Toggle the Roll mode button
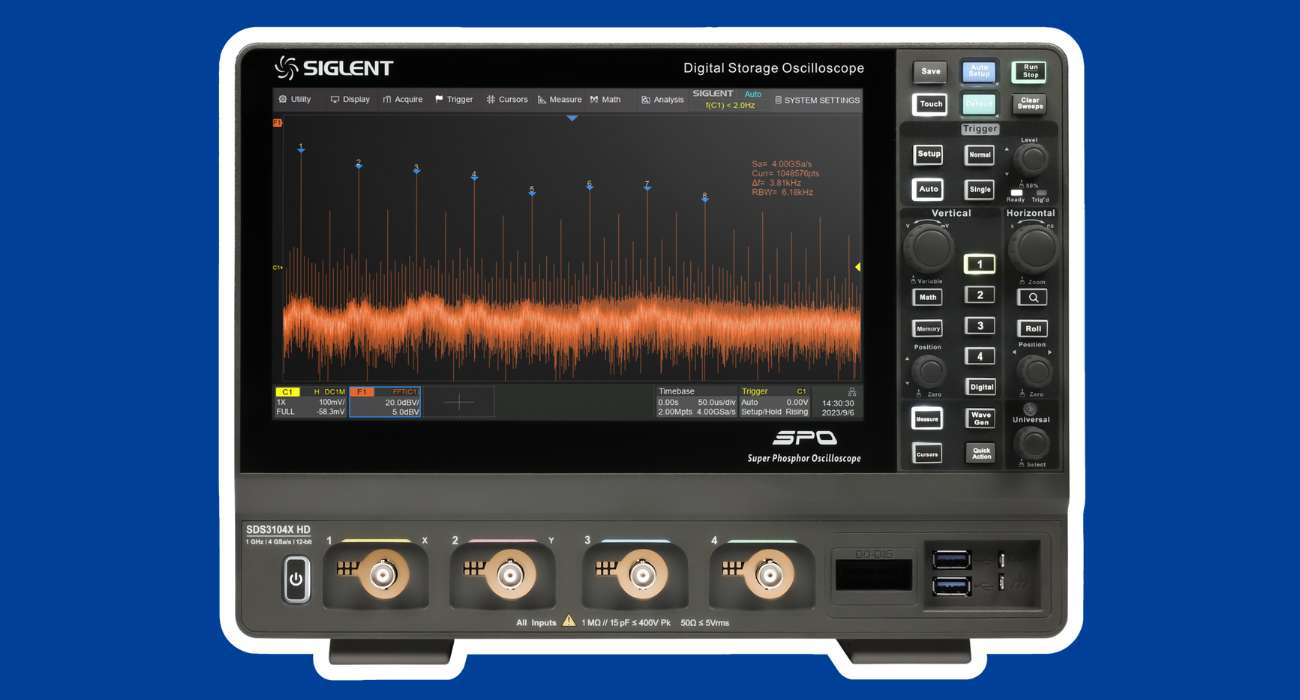Screen dimensions: 1300x700 [1033, 328]
